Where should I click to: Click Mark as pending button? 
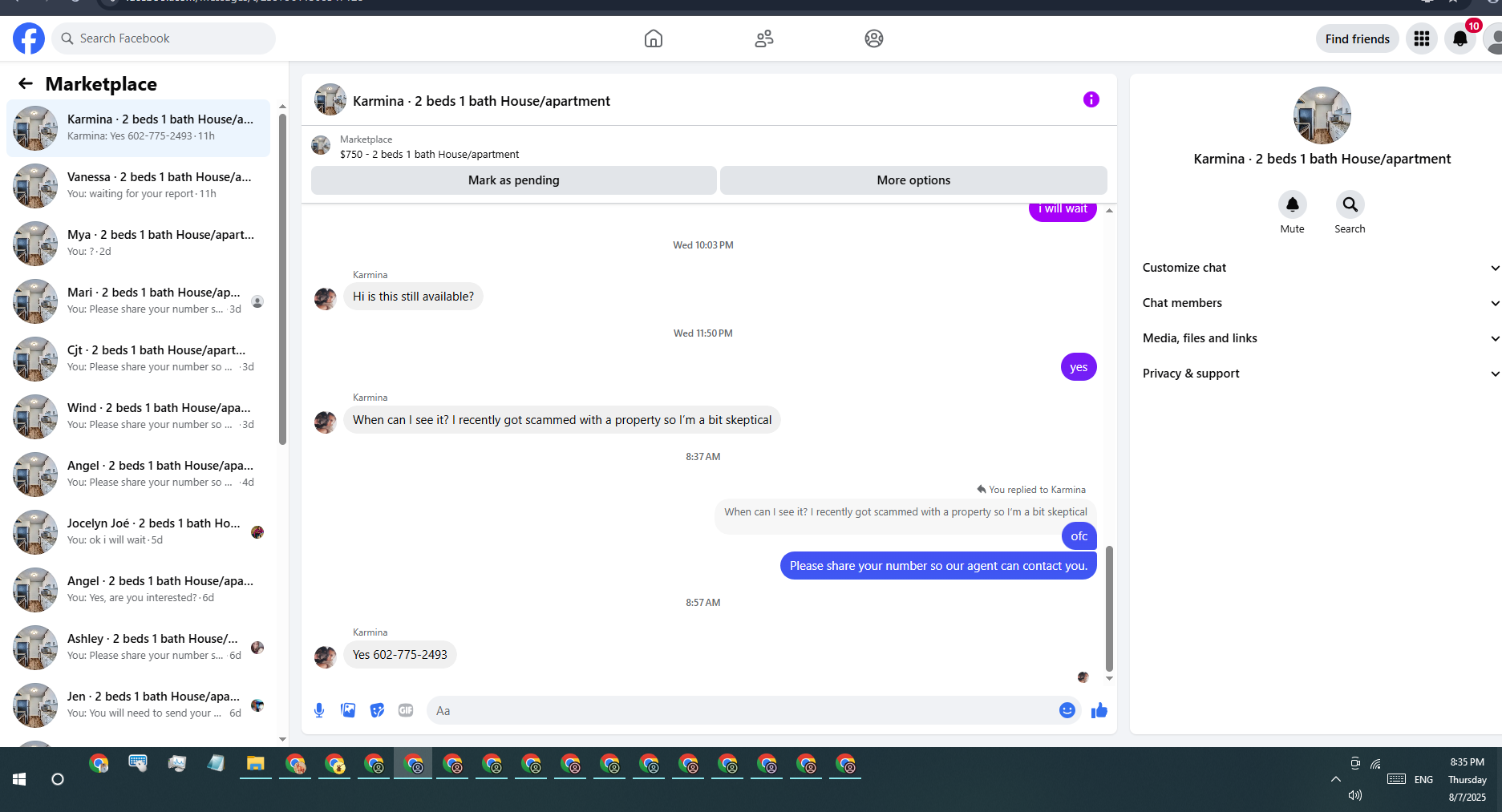click(514, 180)
